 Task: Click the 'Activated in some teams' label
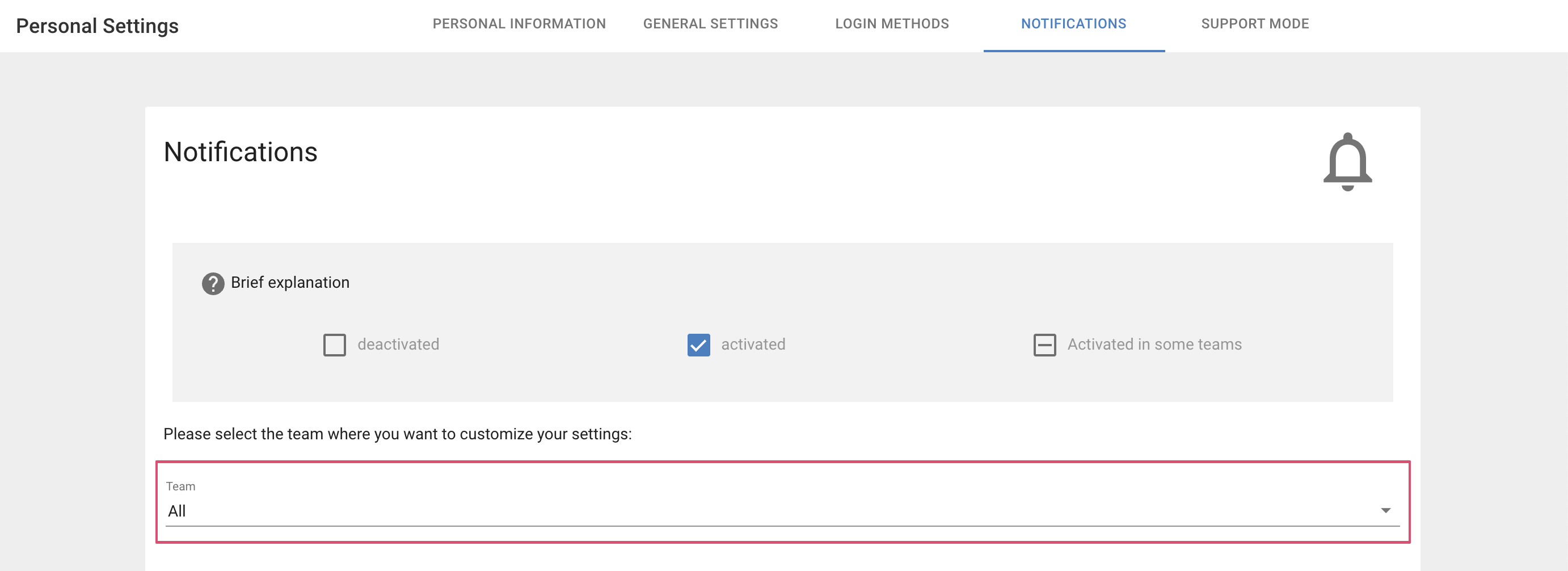(x=1154, y=345)
